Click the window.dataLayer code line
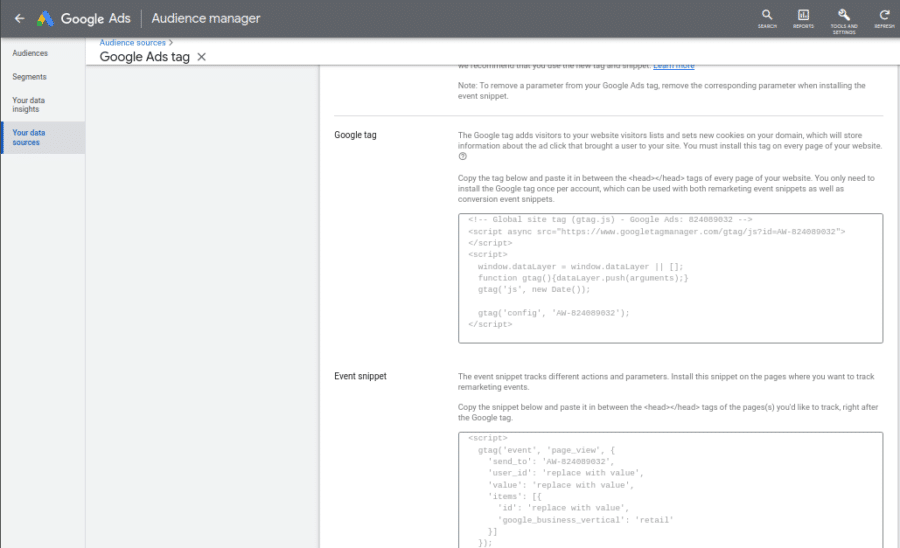900x548 pixels. 580,266
